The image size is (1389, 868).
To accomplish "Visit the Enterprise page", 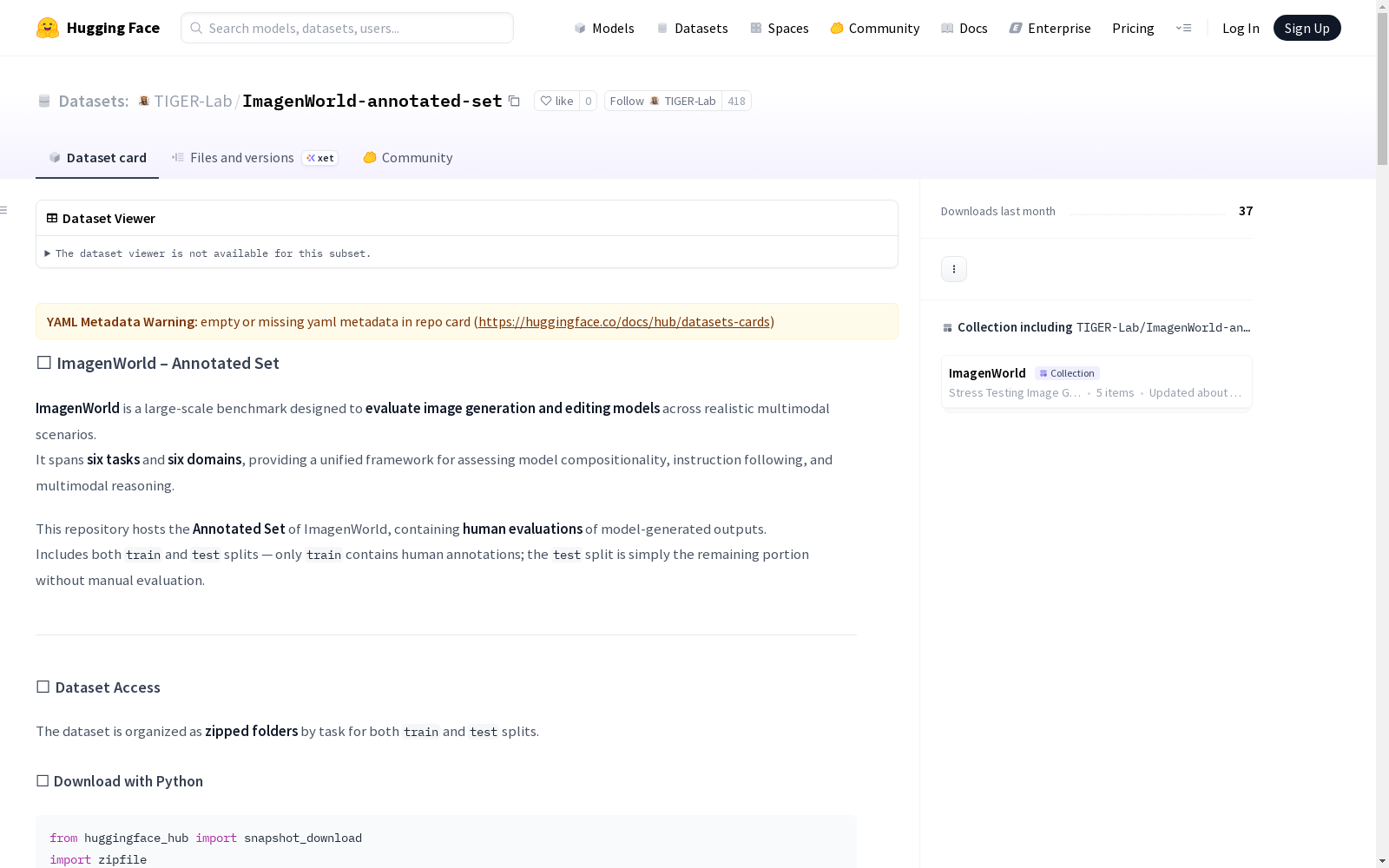I will (x=1050, y=28).
